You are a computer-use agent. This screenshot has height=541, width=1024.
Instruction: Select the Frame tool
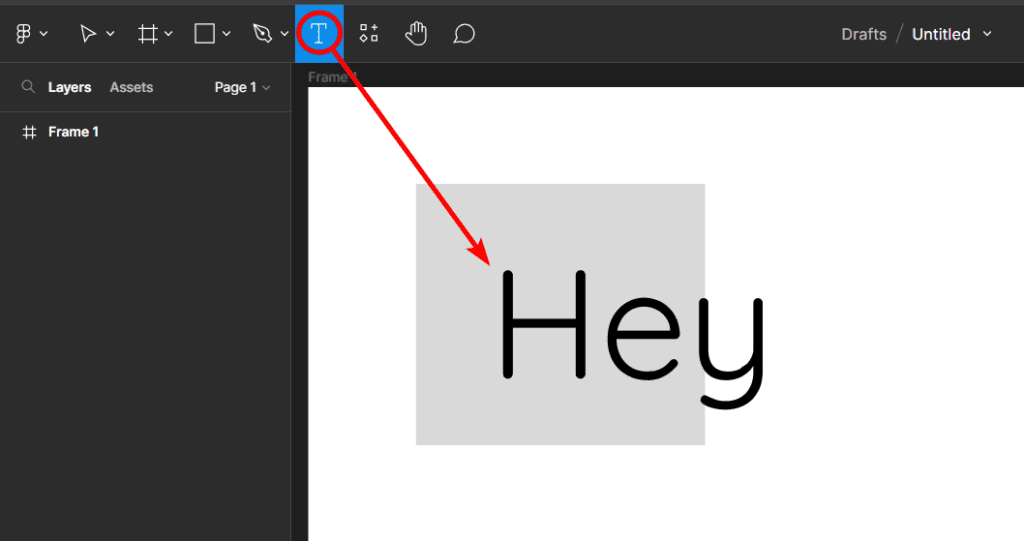click(147, 34)
